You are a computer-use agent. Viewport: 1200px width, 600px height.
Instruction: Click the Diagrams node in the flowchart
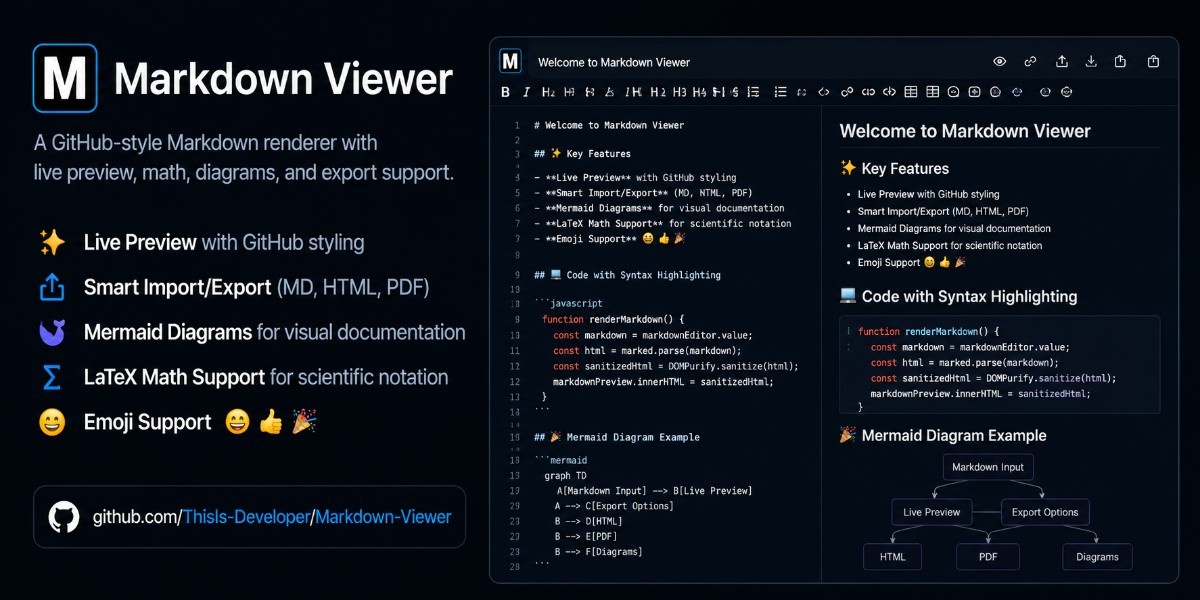click(x=1097, y=557)
